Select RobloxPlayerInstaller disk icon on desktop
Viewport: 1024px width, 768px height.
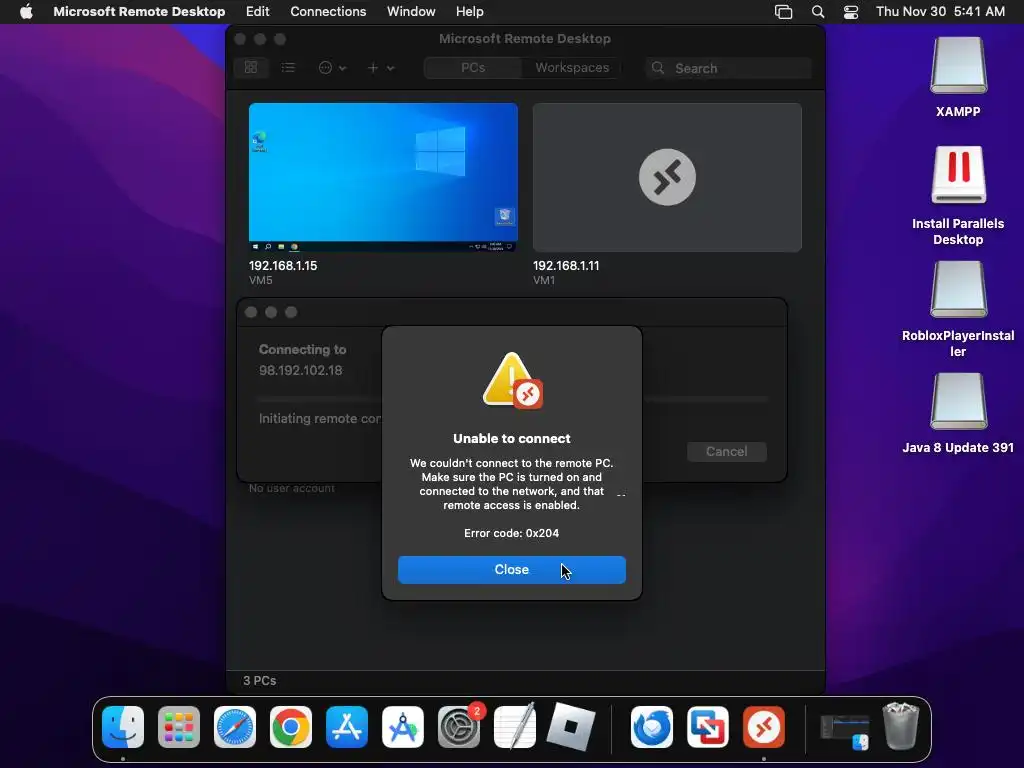pyautogui.click(x=958, y=290)
